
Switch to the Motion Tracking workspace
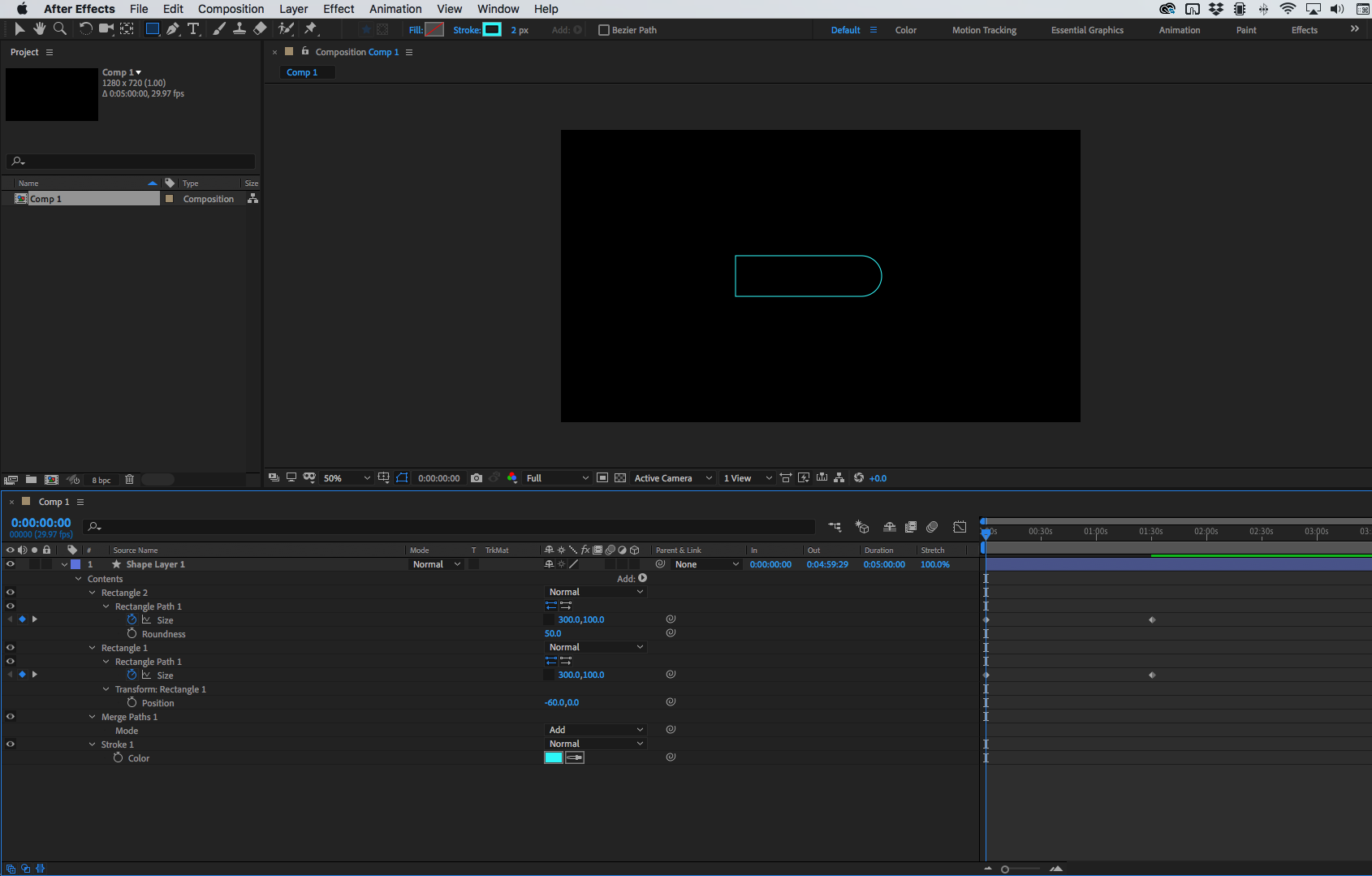[984, 29]
